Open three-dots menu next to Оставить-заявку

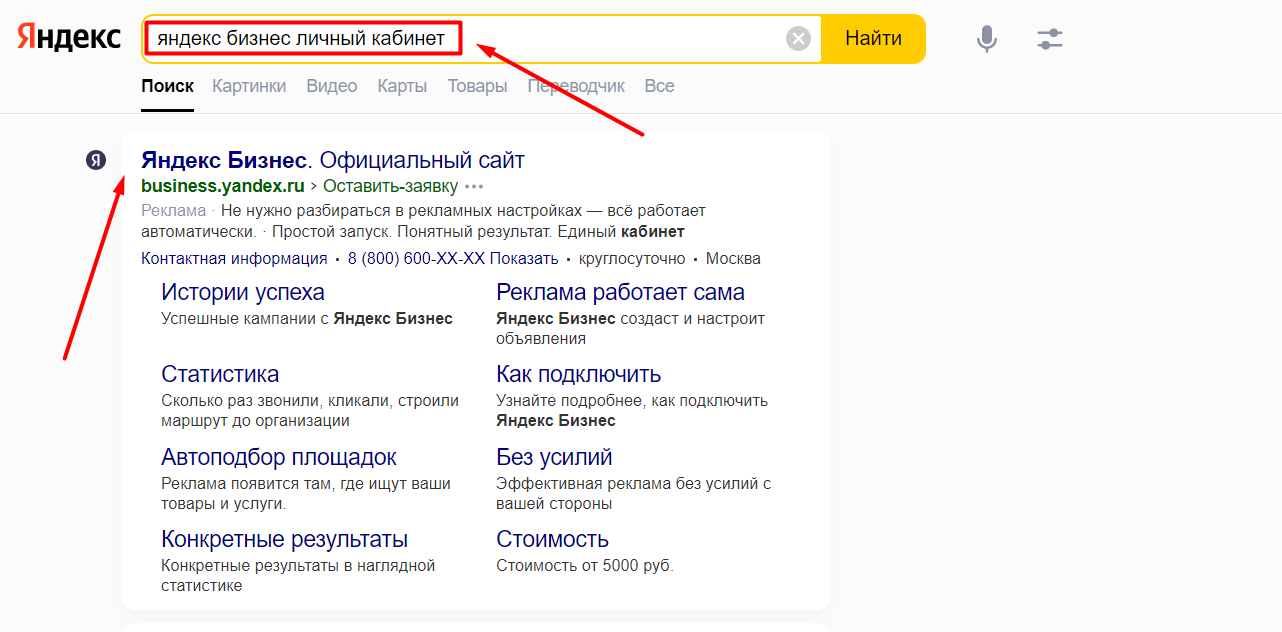474,186
